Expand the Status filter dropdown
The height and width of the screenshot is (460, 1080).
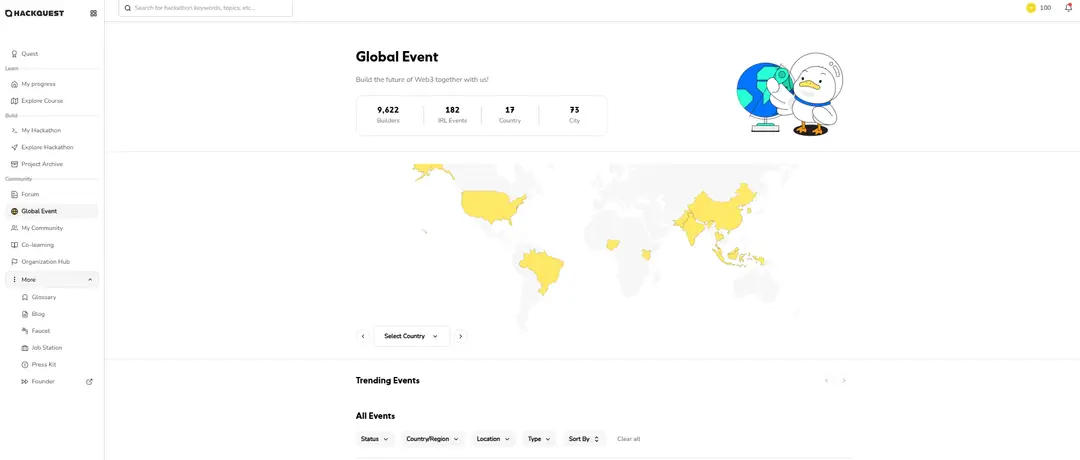pos(374,439)
